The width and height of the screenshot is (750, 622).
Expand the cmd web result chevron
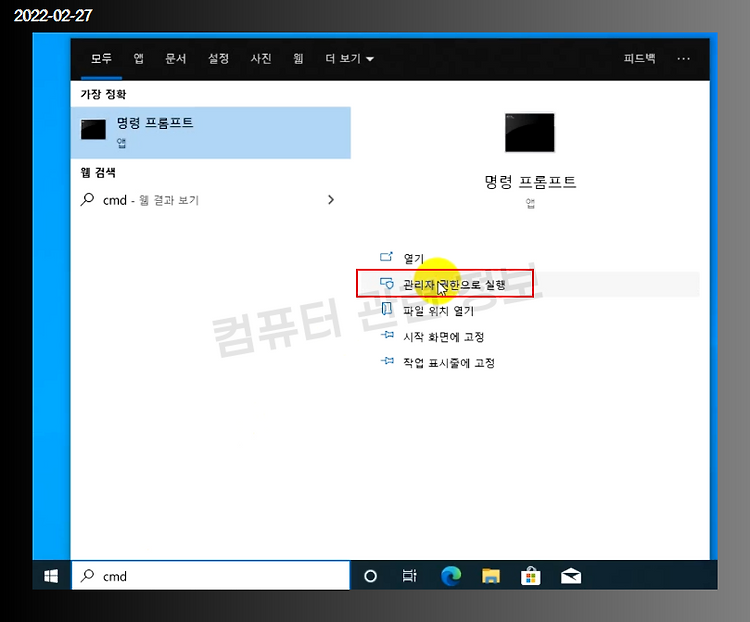pyautogui.click(x=331, y=200)
